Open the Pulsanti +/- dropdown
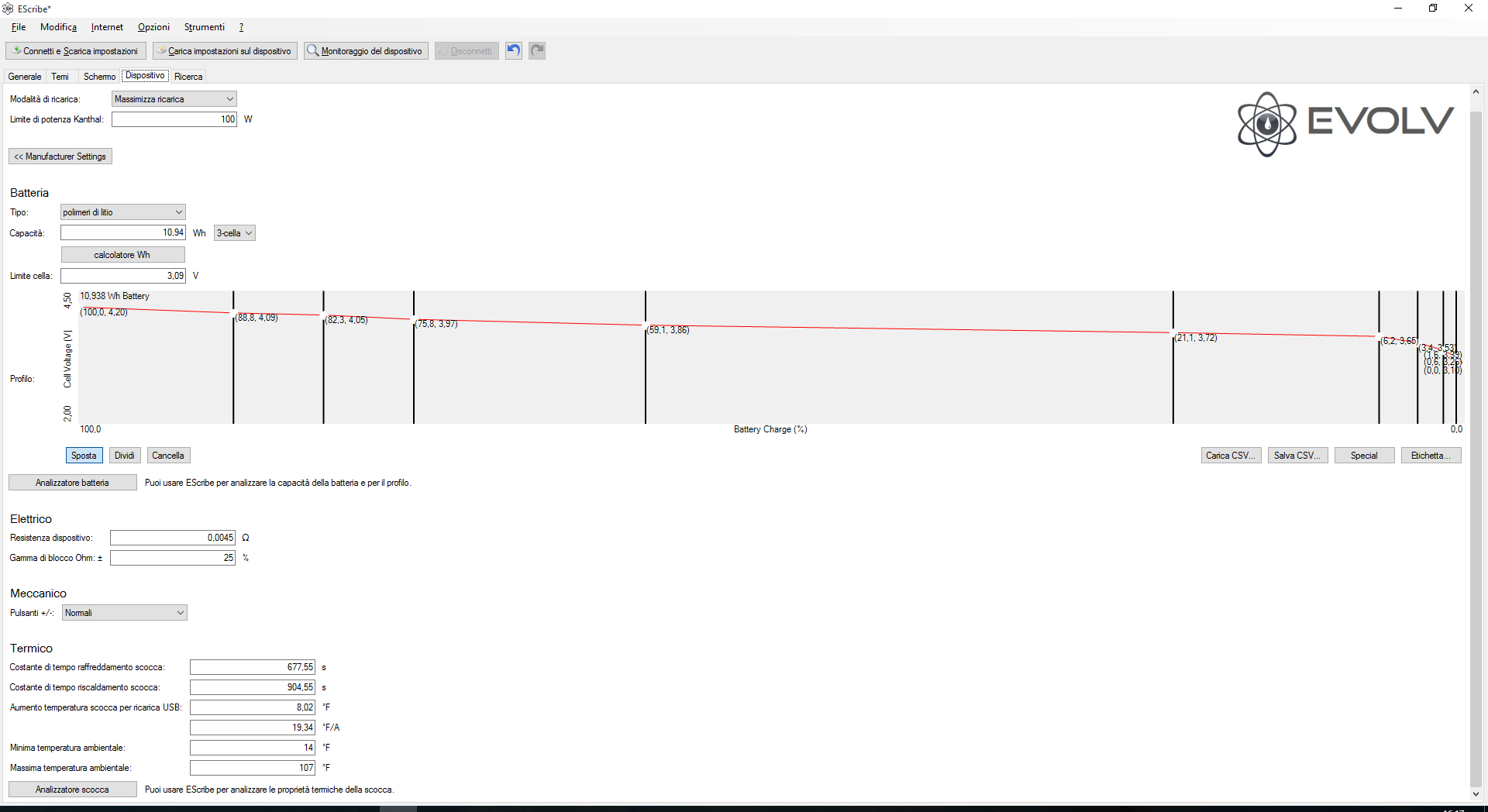The image size is (1488, 812). tap(124, 613)
